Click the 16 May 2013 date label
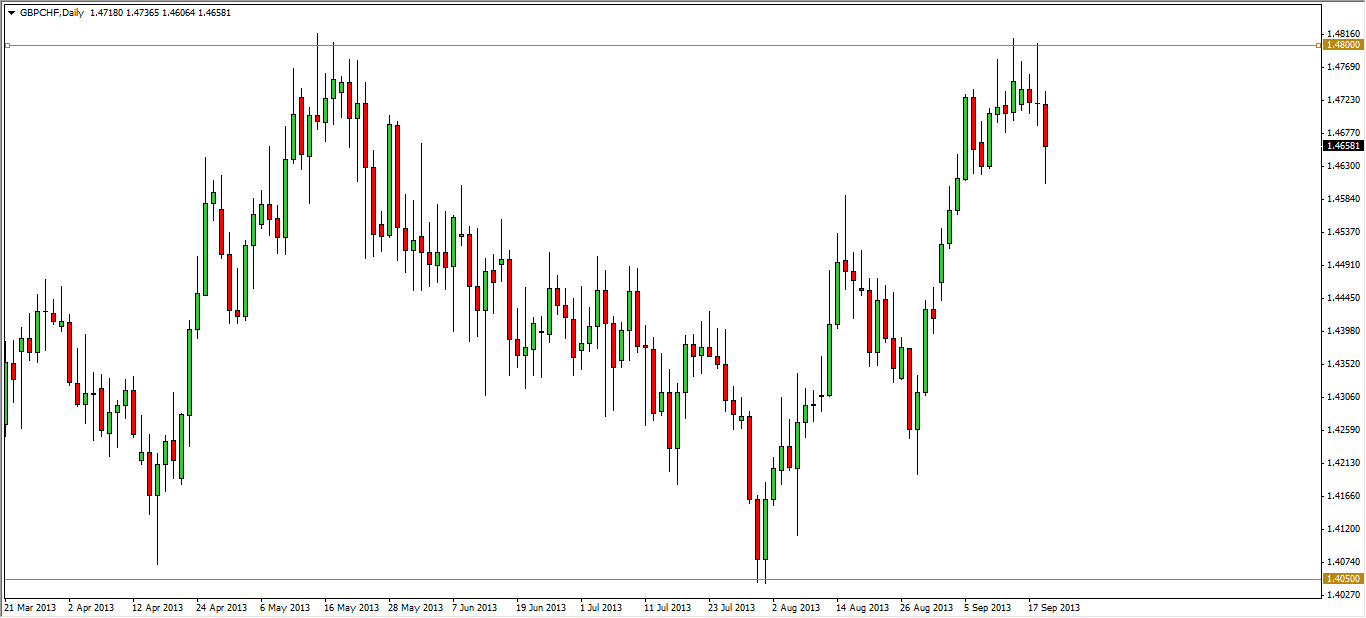Image resolution: width=1366 pixels, height=618 pixels. click(x=351, y=607)
